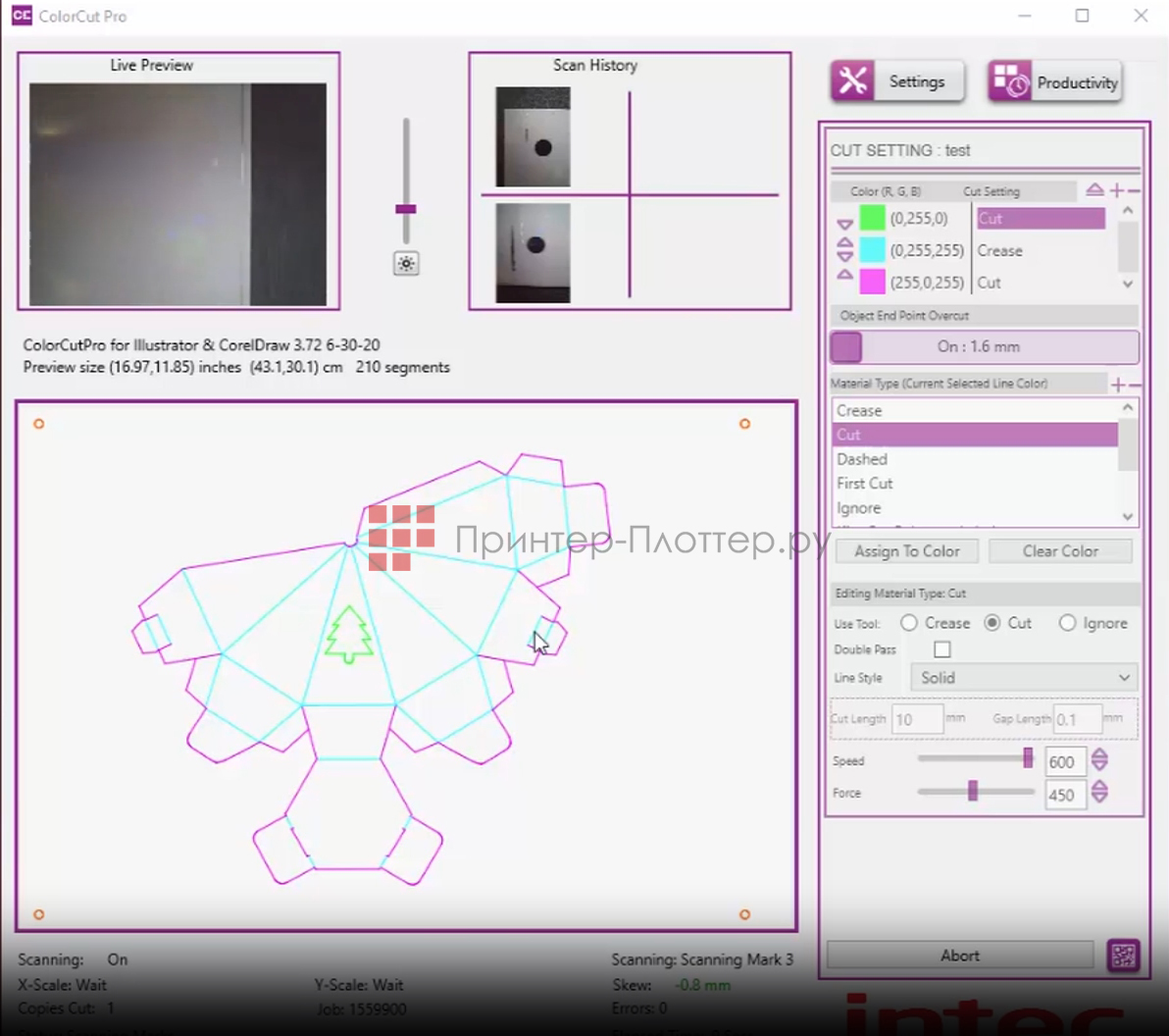Select the Ignore tool radio button
The height and width of the screenshot is (1036, 1169).
coord(1067,623)
